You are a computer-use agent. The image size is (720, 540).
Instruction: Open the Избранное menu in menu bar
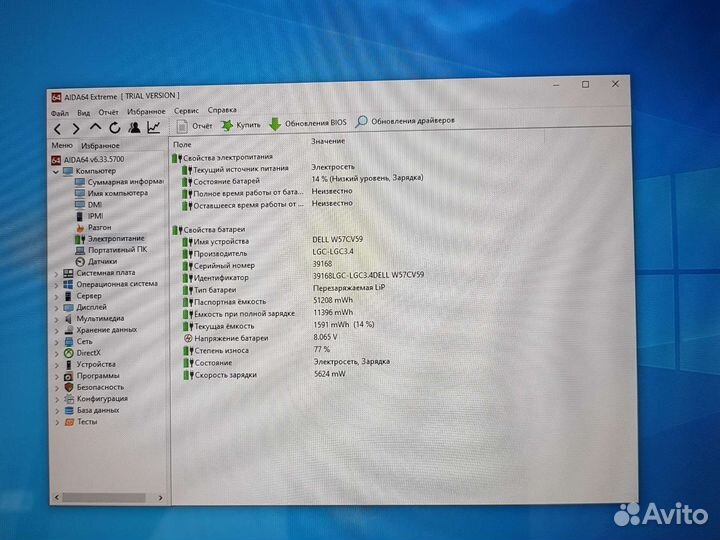(x=146, y=112)
